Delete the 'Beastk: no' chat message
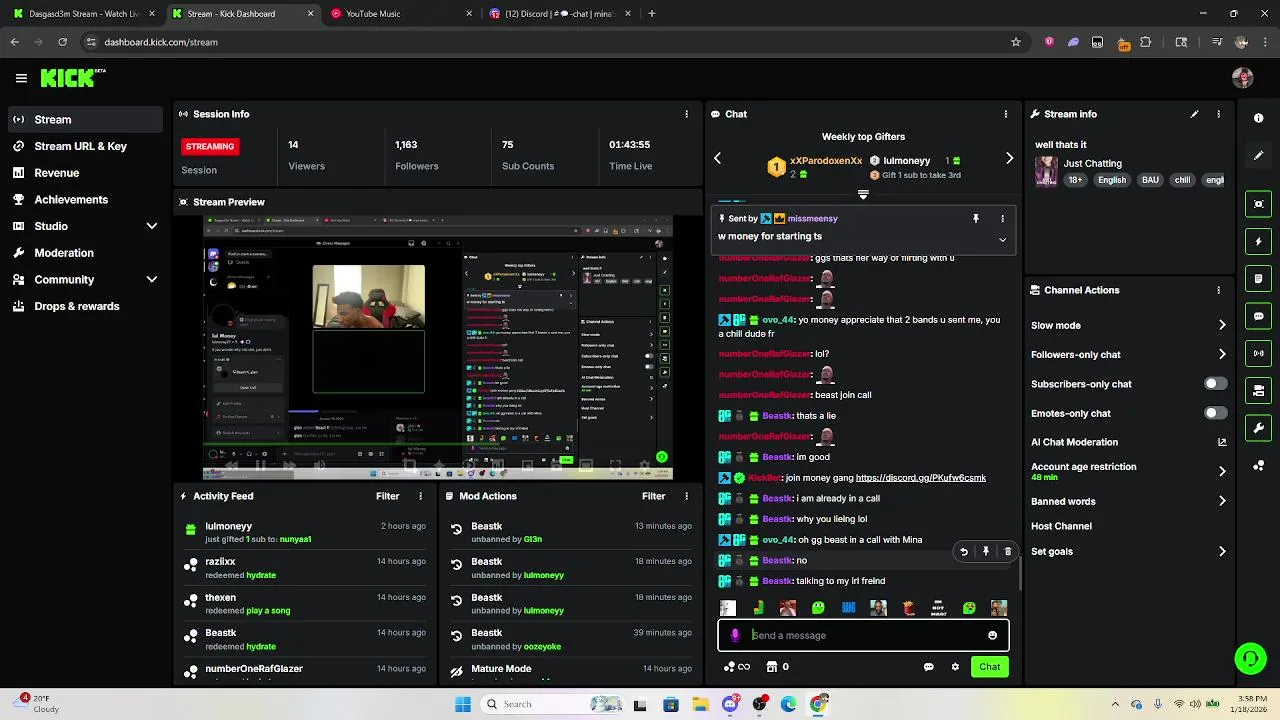 click(x=1007, y=551)
